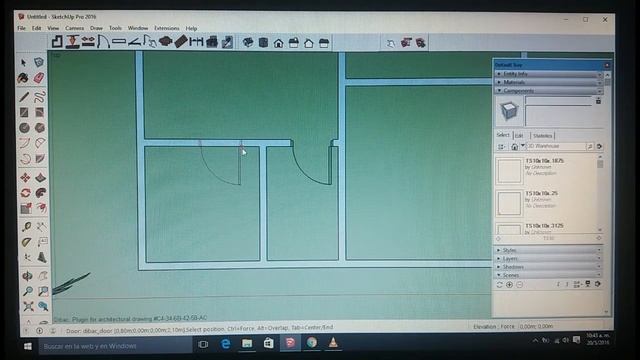Open the Camera menu
This screenshot has width=640, height=360.
pos(74,28)
